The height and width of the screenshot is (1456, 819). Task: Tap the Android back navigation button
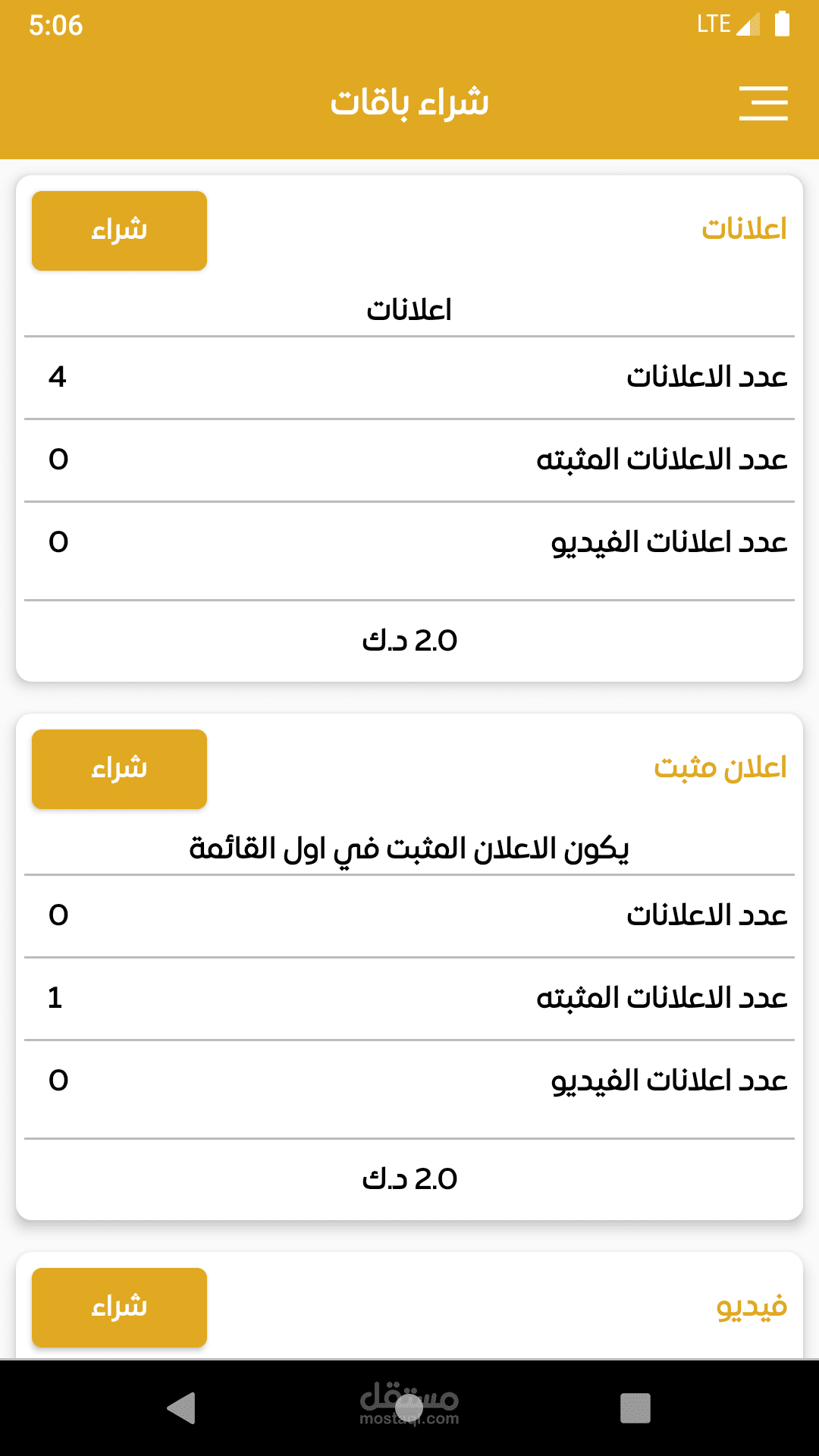[182, 1408]
